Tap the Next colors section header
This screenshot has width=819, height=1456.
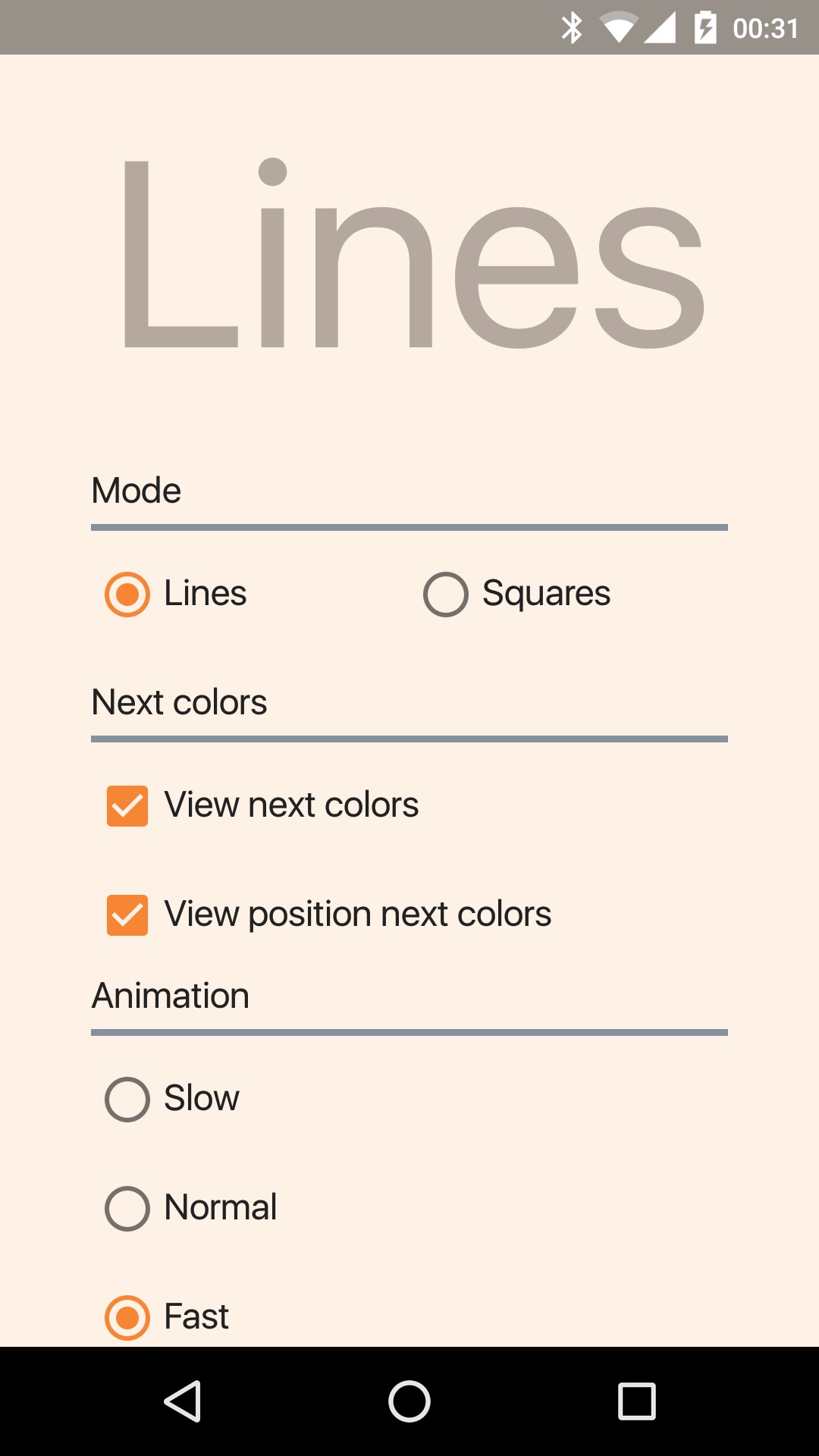[179, 702]
